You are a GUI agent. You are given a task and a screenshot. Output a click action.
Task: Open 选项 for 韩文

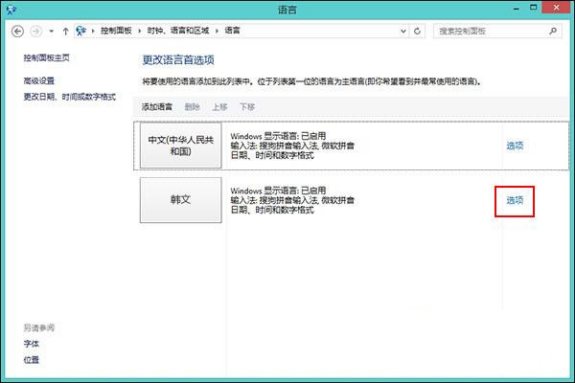tap(515, 200)
